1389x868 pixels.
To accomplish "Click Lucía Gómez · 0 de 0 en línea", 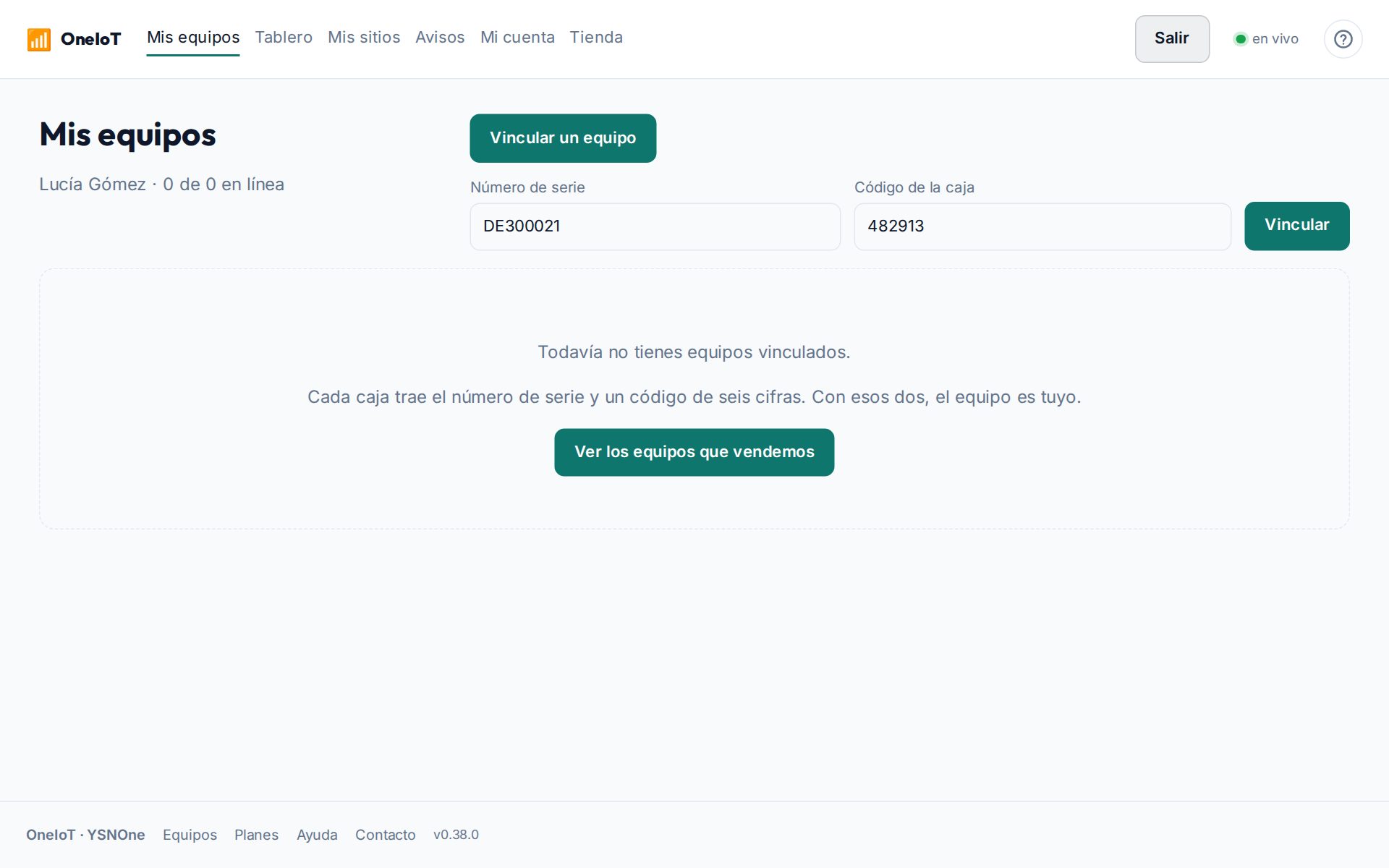I will pyautogui.click(x=161, y=184).
